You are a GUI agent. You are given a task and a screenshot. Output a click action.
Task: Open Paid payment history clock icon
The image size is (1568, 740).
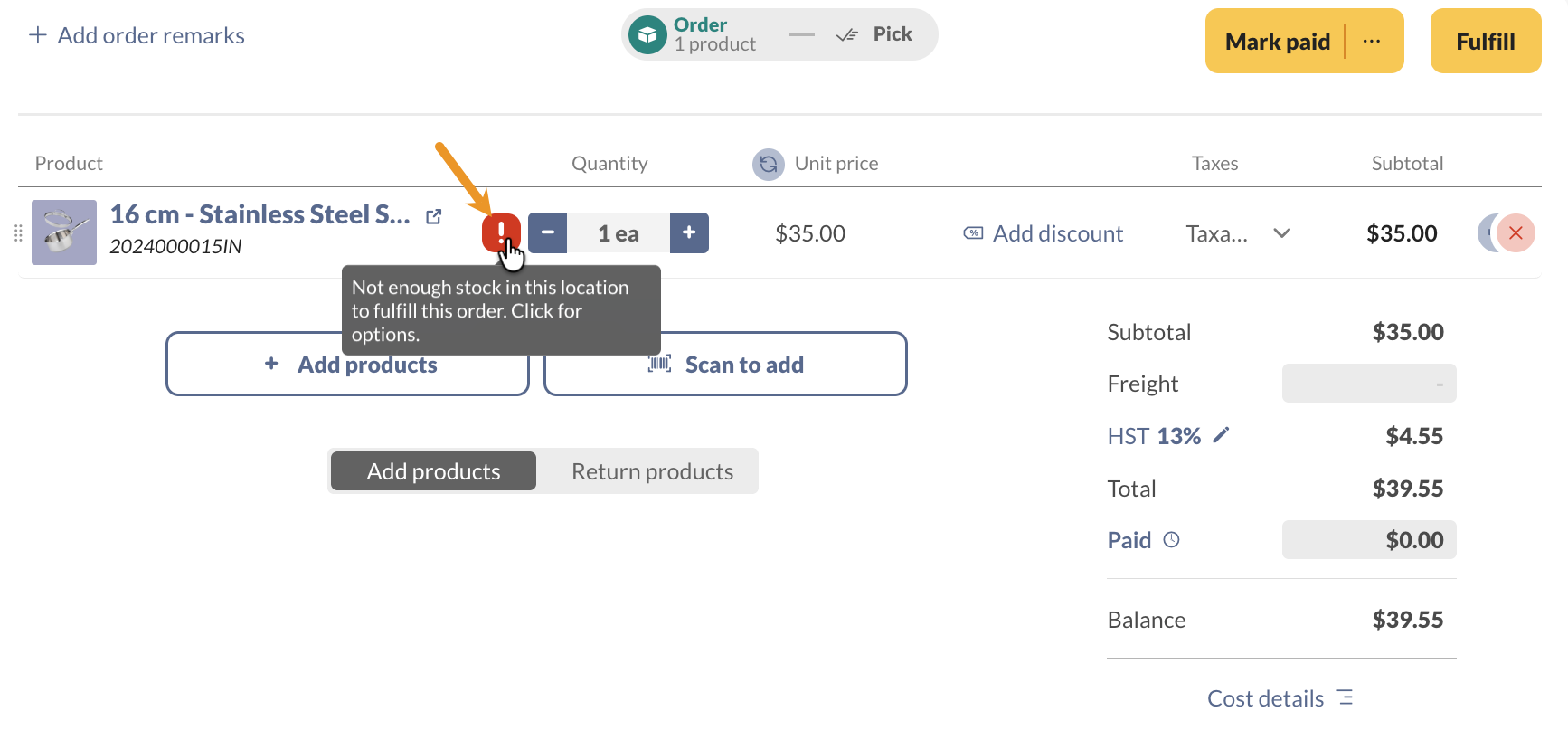pos(1171,540)
